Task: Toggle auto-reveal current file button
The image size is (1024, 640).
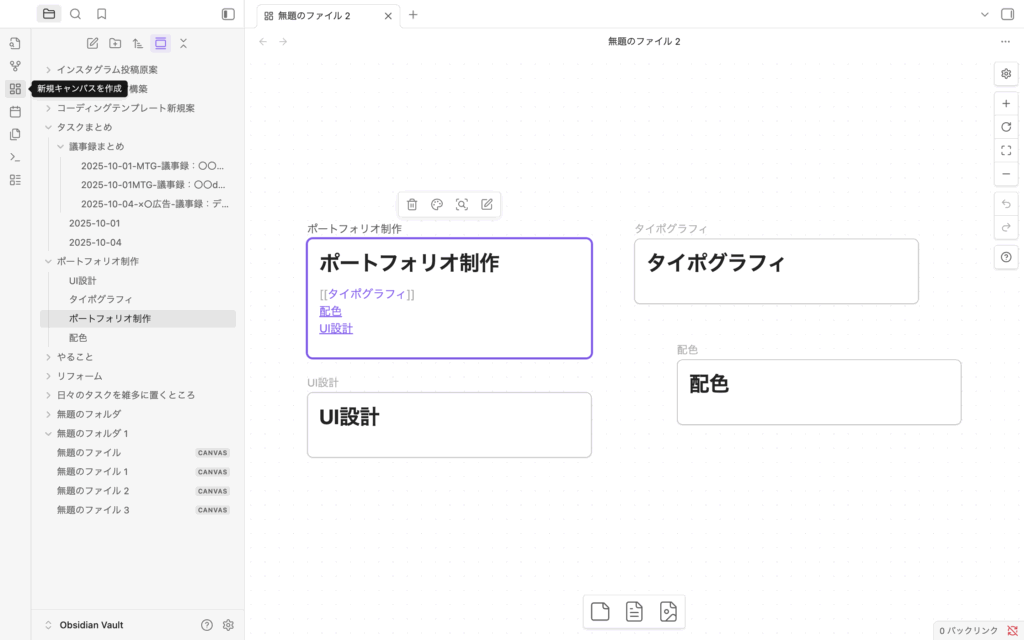Action: coord(160,43)
